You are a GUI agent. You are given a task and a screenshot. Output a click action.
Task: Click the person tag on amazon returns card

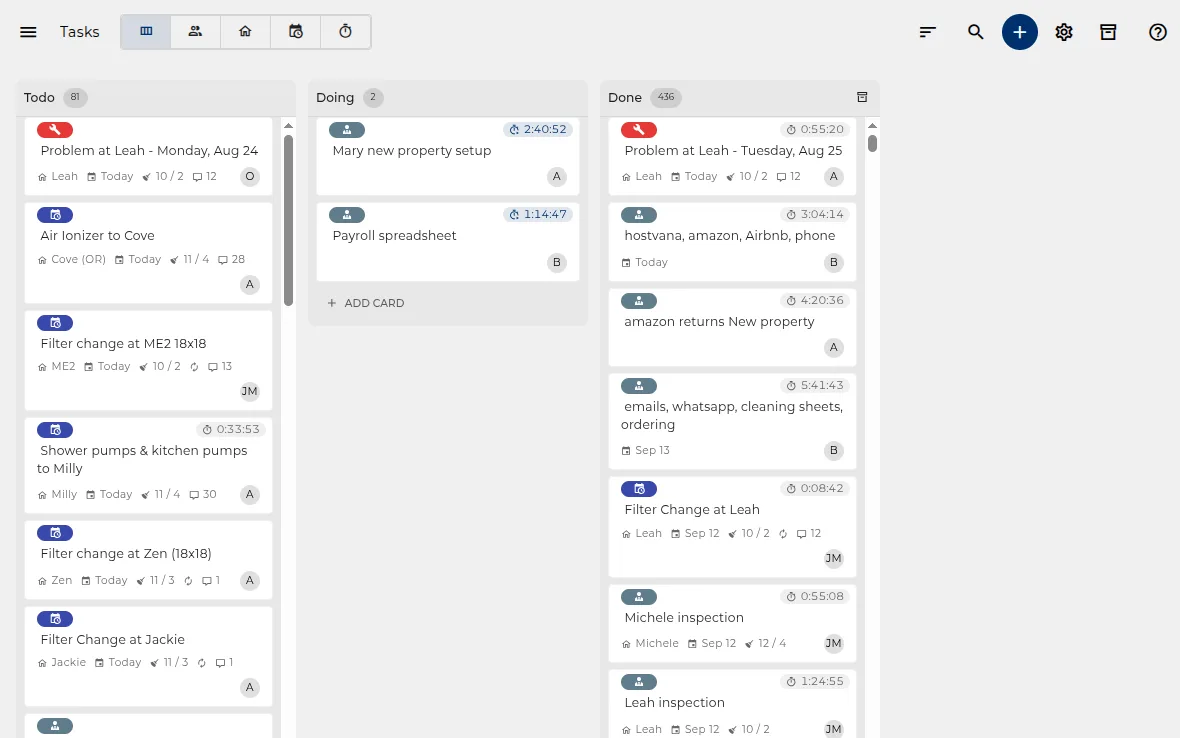coord(639,301)
